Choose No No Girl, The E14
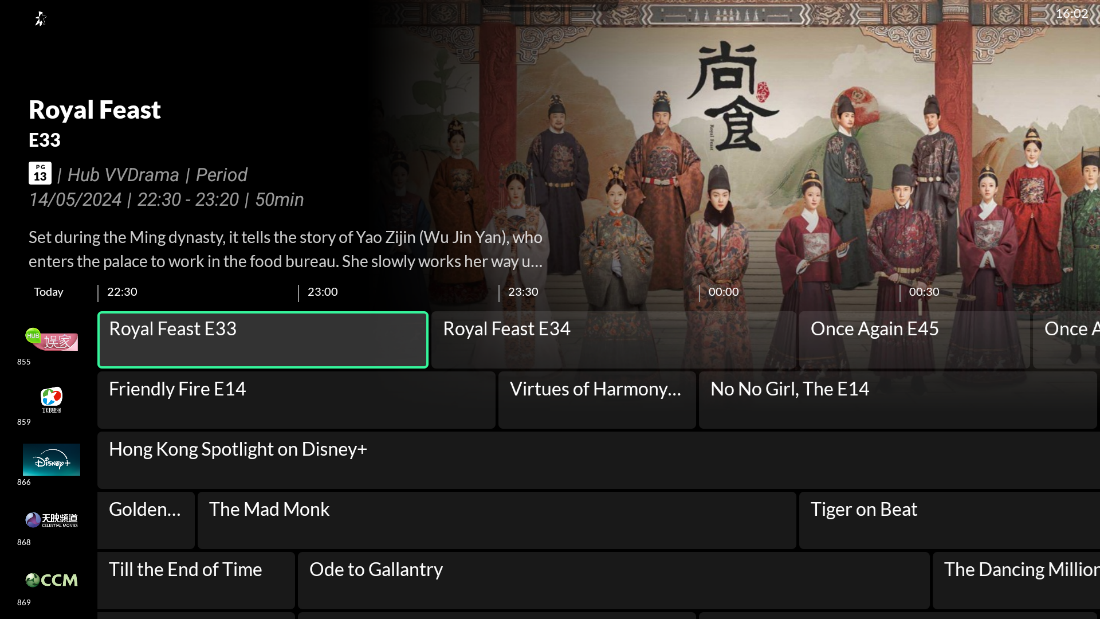This screenshot has height=619, width=1100. (899, 400)
